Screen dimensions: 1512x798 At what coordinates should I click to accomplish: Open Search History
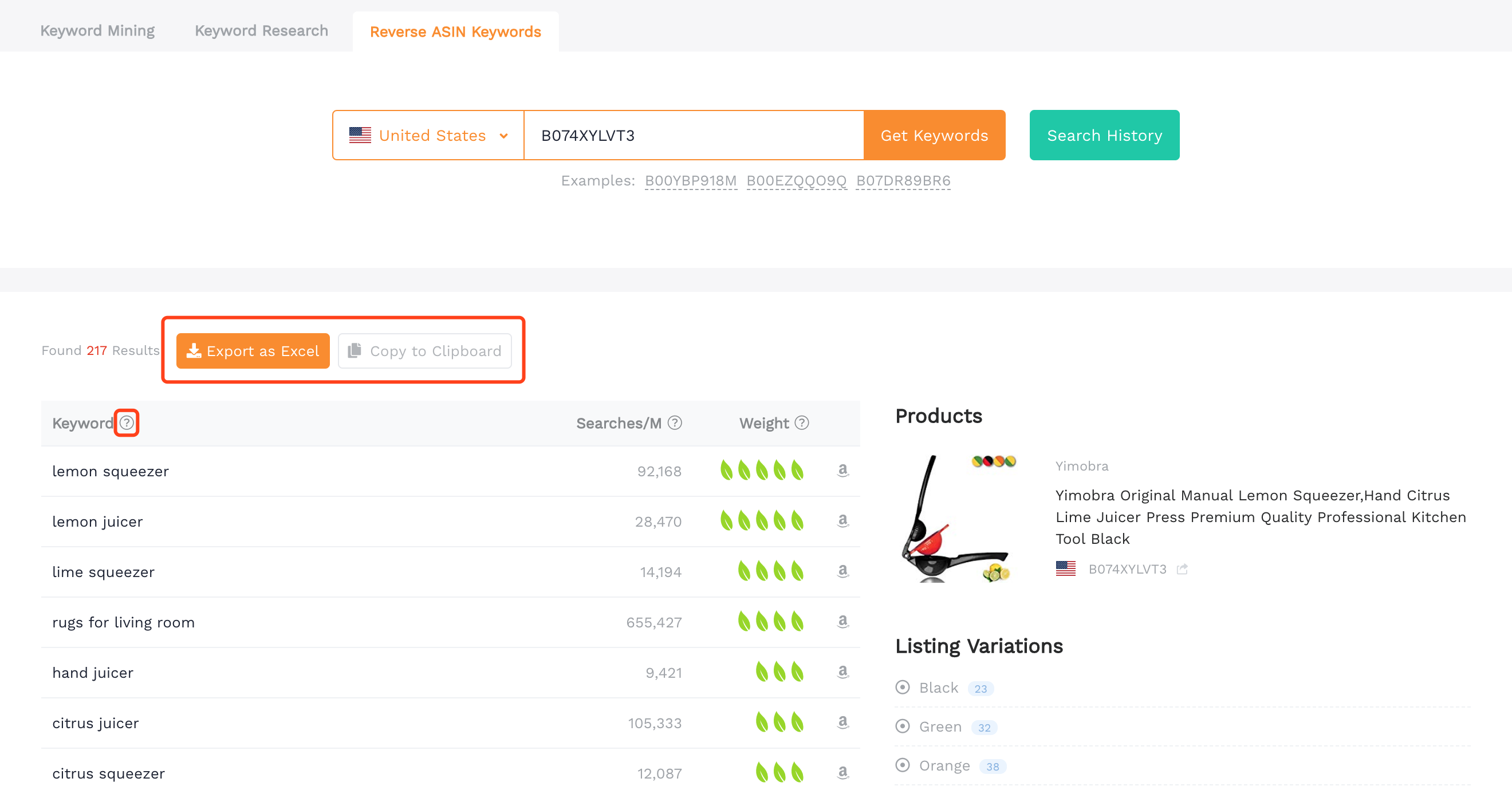(x=1104, y=136)
